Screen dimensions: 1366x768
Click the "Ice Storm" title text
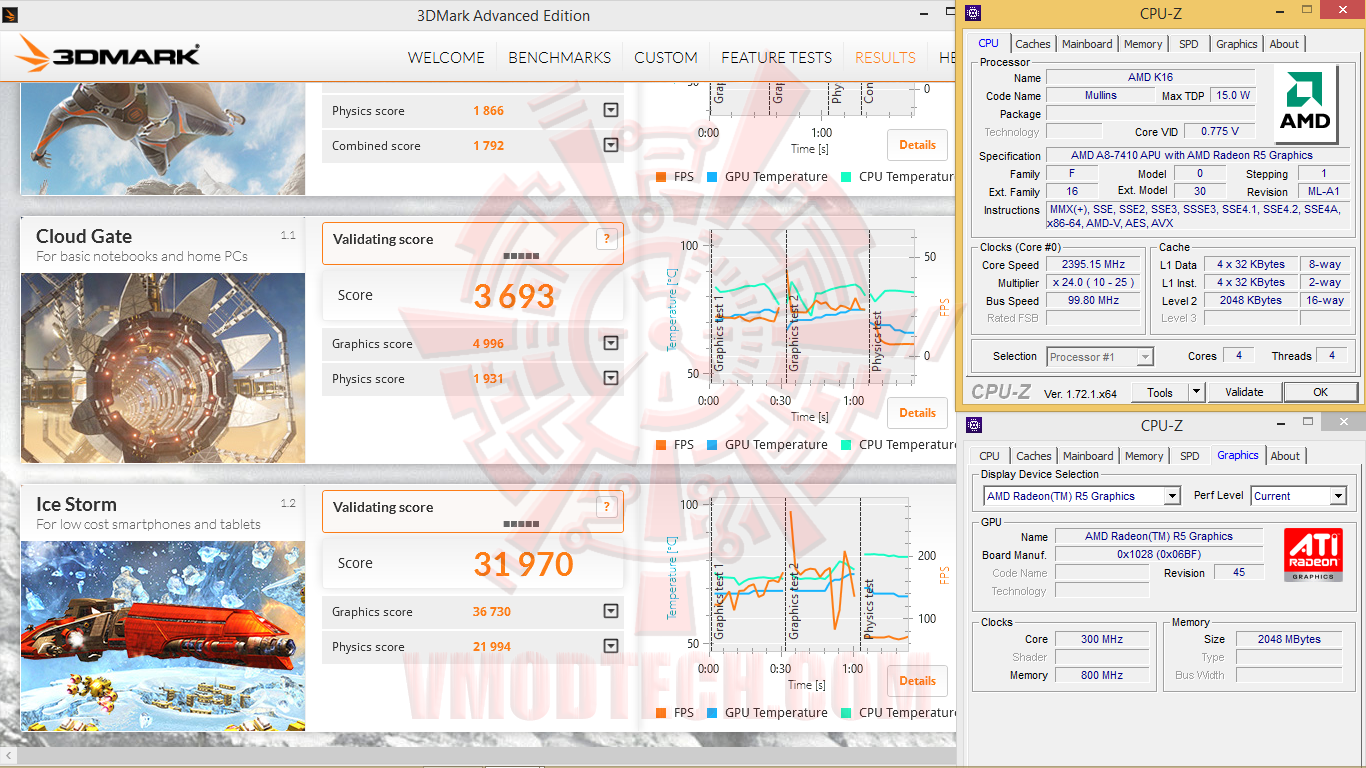point(76,505)
